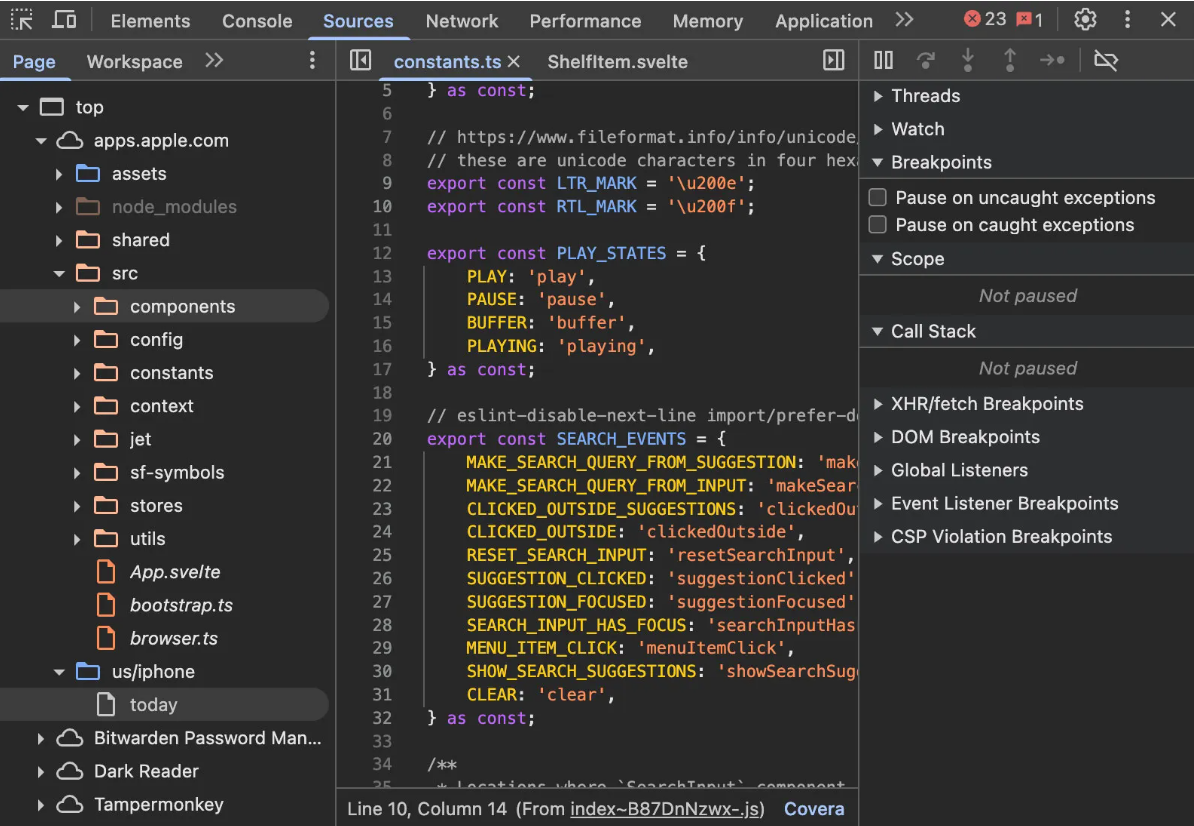The width and height of the screenshot is (1194, 826).
Task: Click the device toolbar toggle icon
Action: click(64, 20)
